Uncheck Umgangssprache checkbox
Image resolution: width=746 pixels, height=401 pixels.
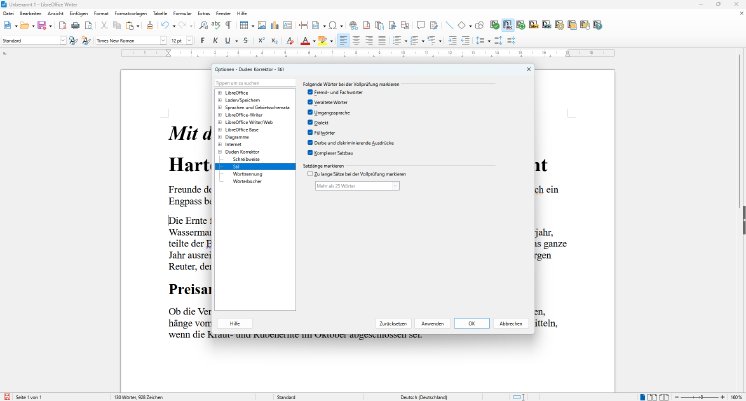[x=310, y=113]
